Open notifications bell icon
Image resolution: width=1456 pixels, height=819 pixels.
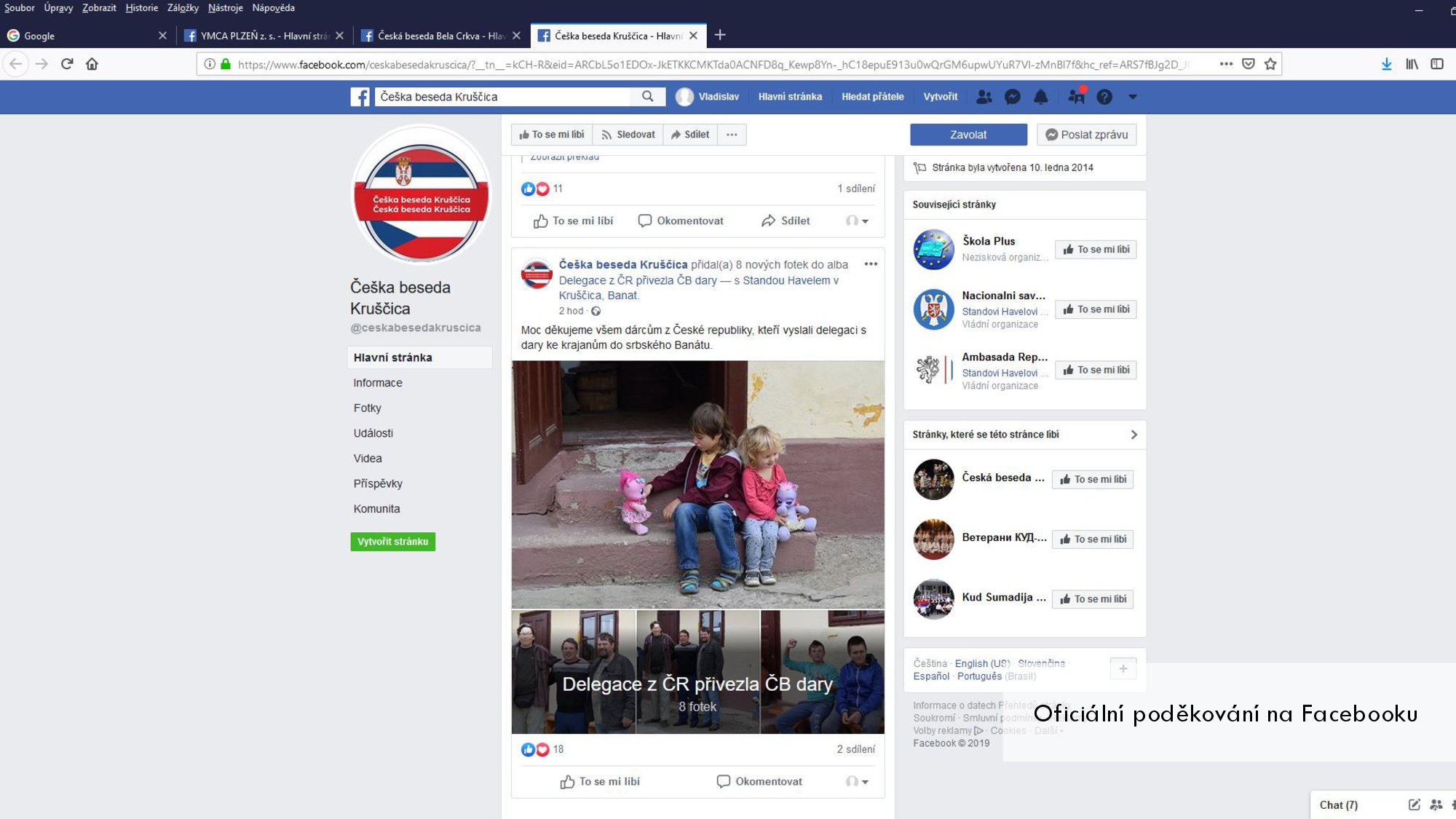click(x=1040, y=97)
